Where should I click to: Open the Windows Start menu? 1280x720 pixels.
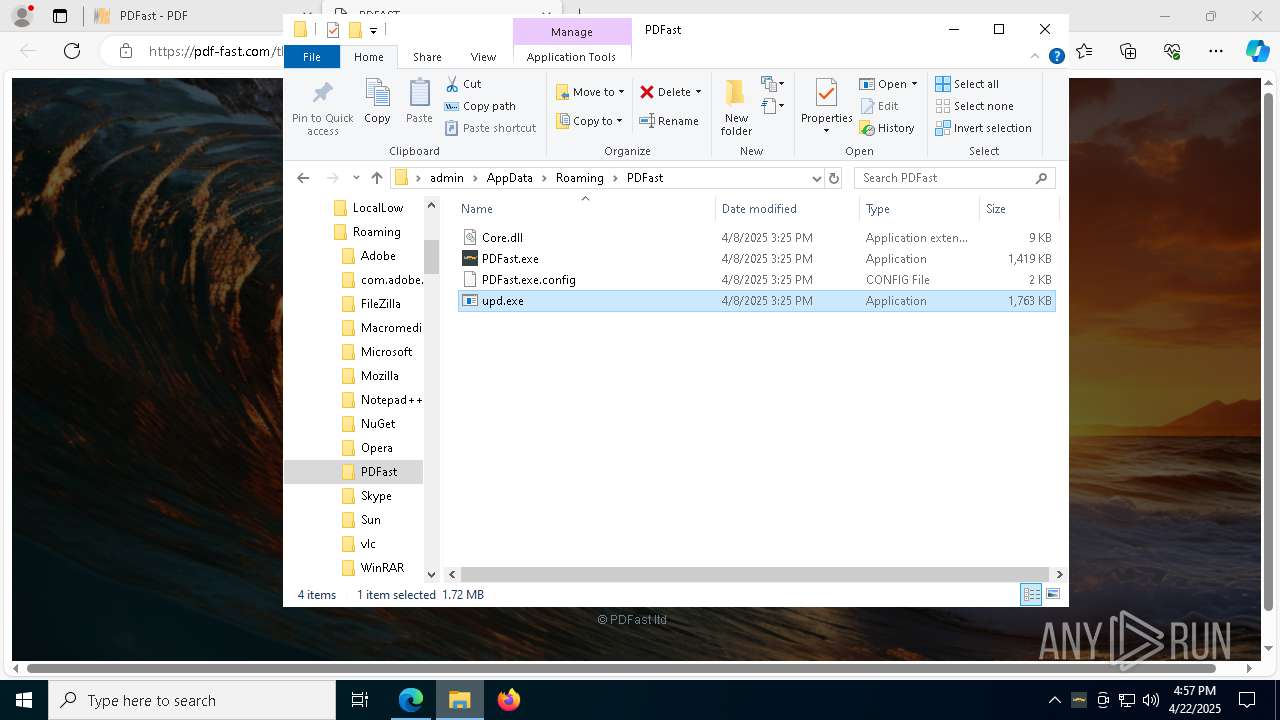pos(24,700)
